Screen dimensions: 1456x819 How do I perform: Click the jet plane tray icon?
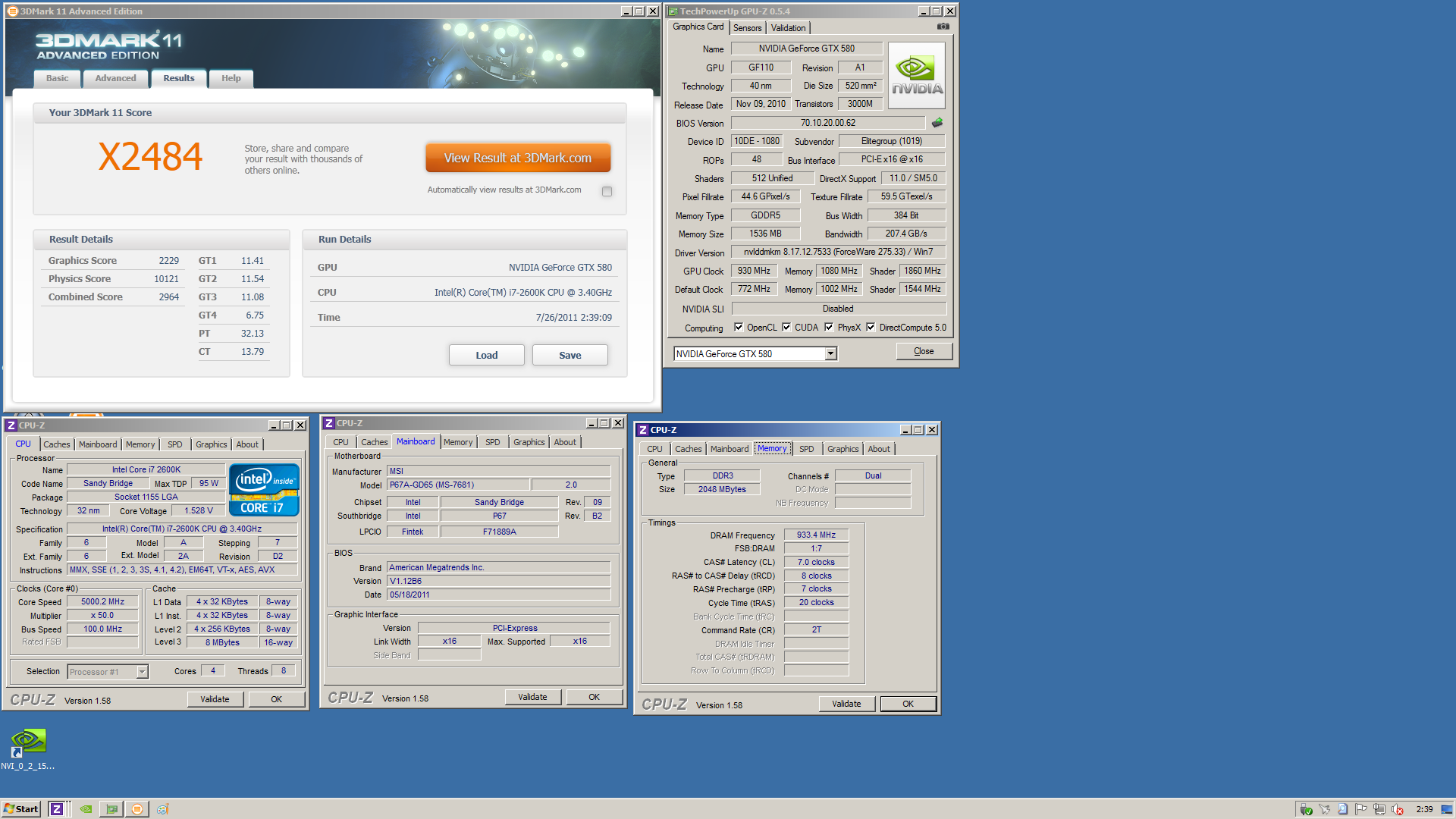1324,809
